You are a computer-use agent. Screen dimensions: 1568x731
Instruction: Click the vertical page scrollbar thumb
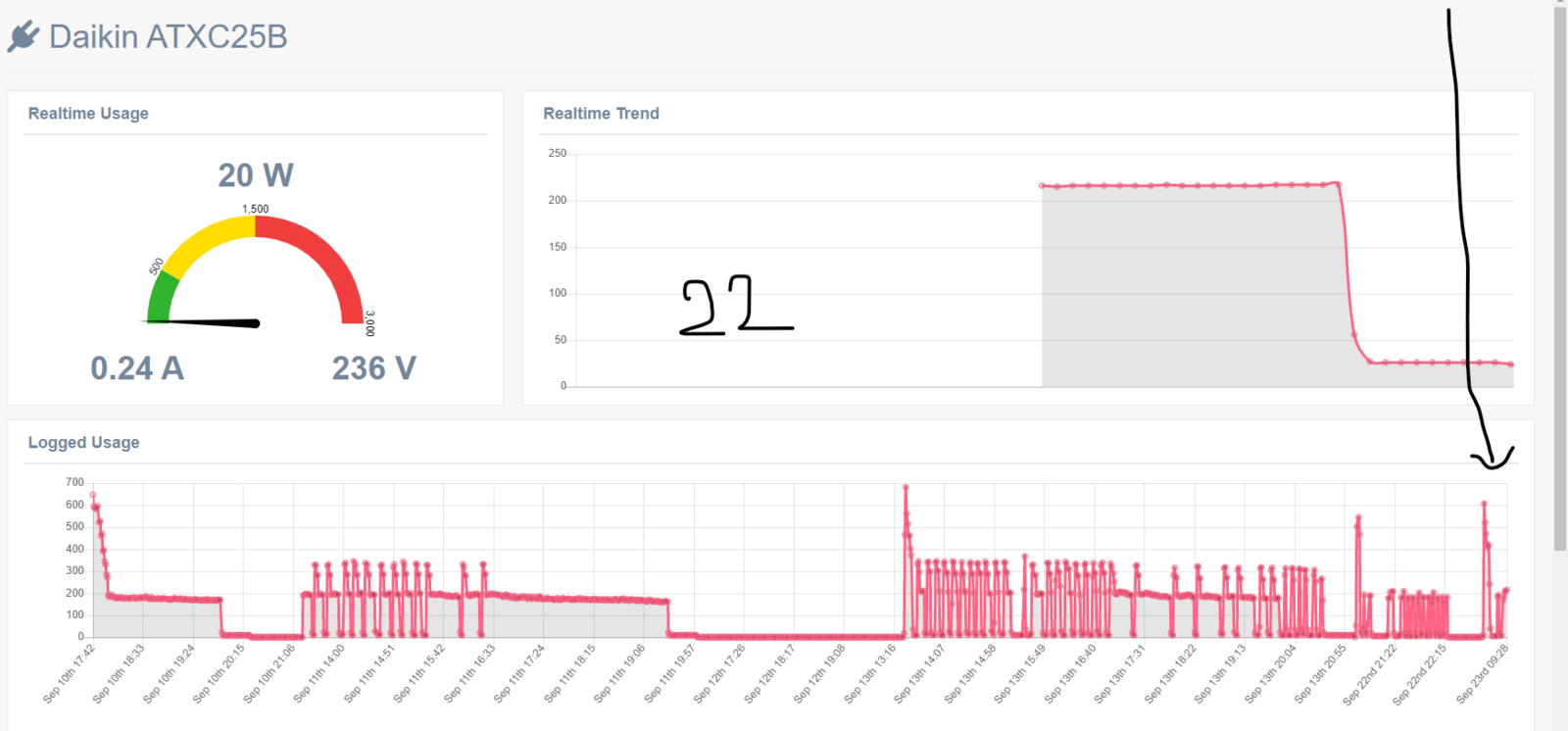click(x=1560, y=277)
